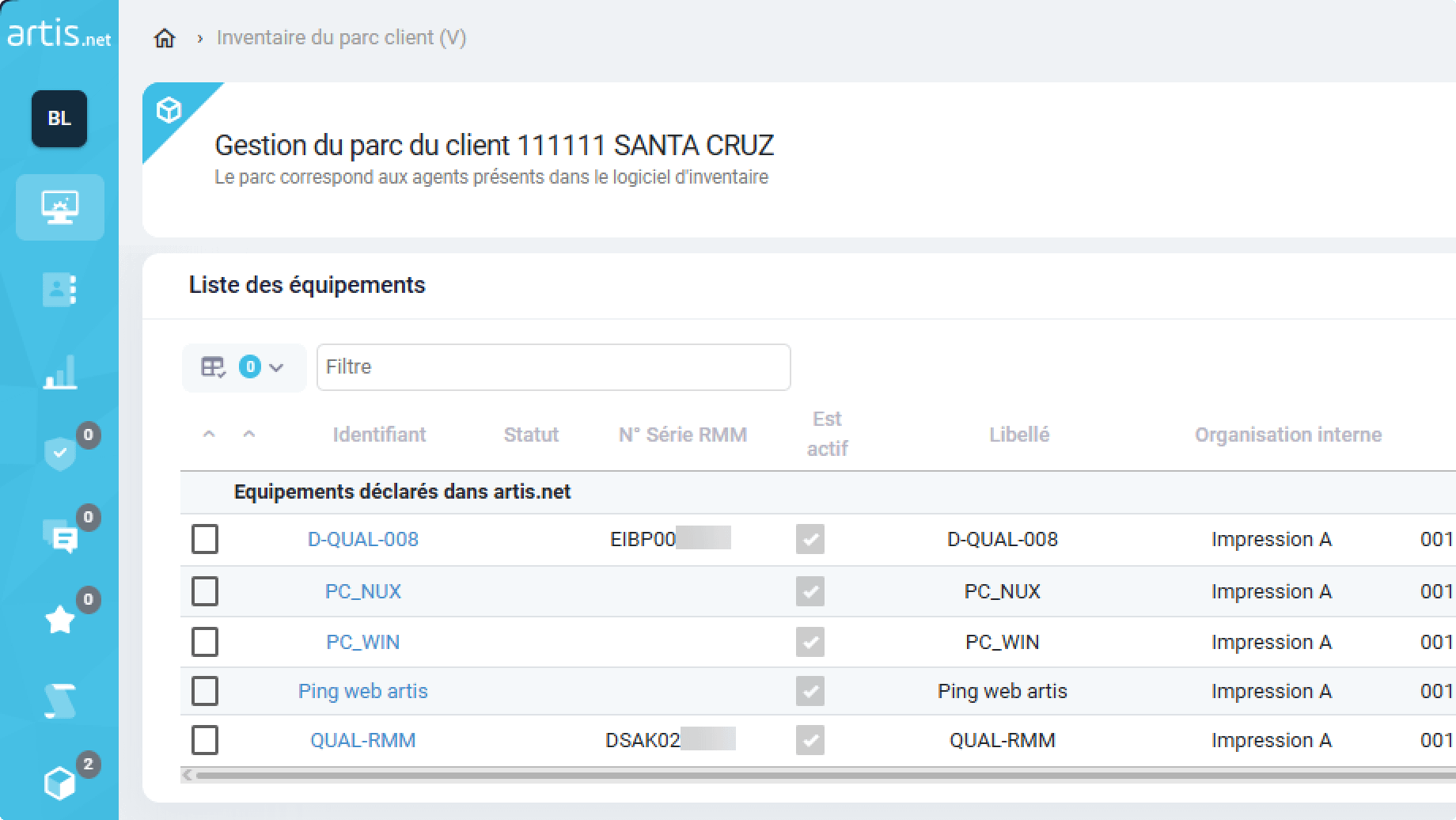Viewport: 1456px width, 820px height.
Task: Check the box for D-QUAL-008 row
Action: (x=205, y=539)
